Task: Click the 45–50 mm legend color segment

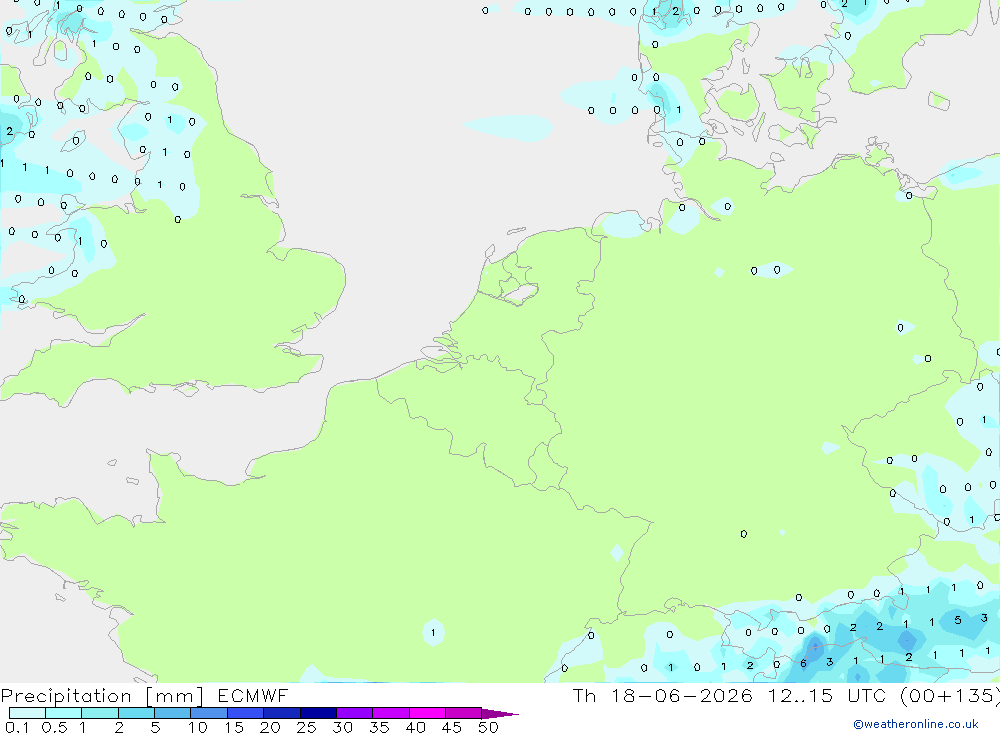Action: 464,713
